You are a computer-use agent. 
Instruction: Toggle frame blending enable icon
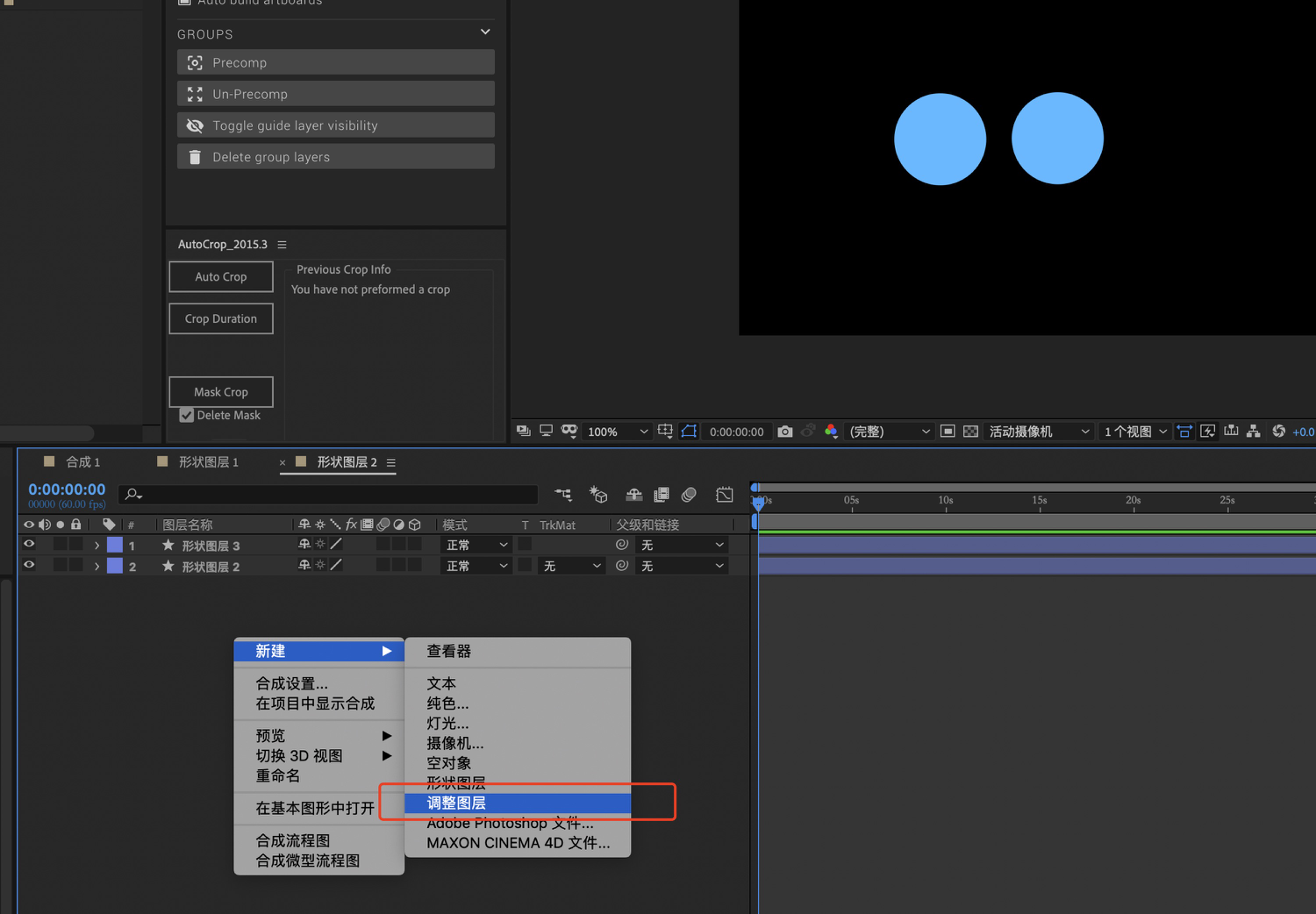(662, 495)
